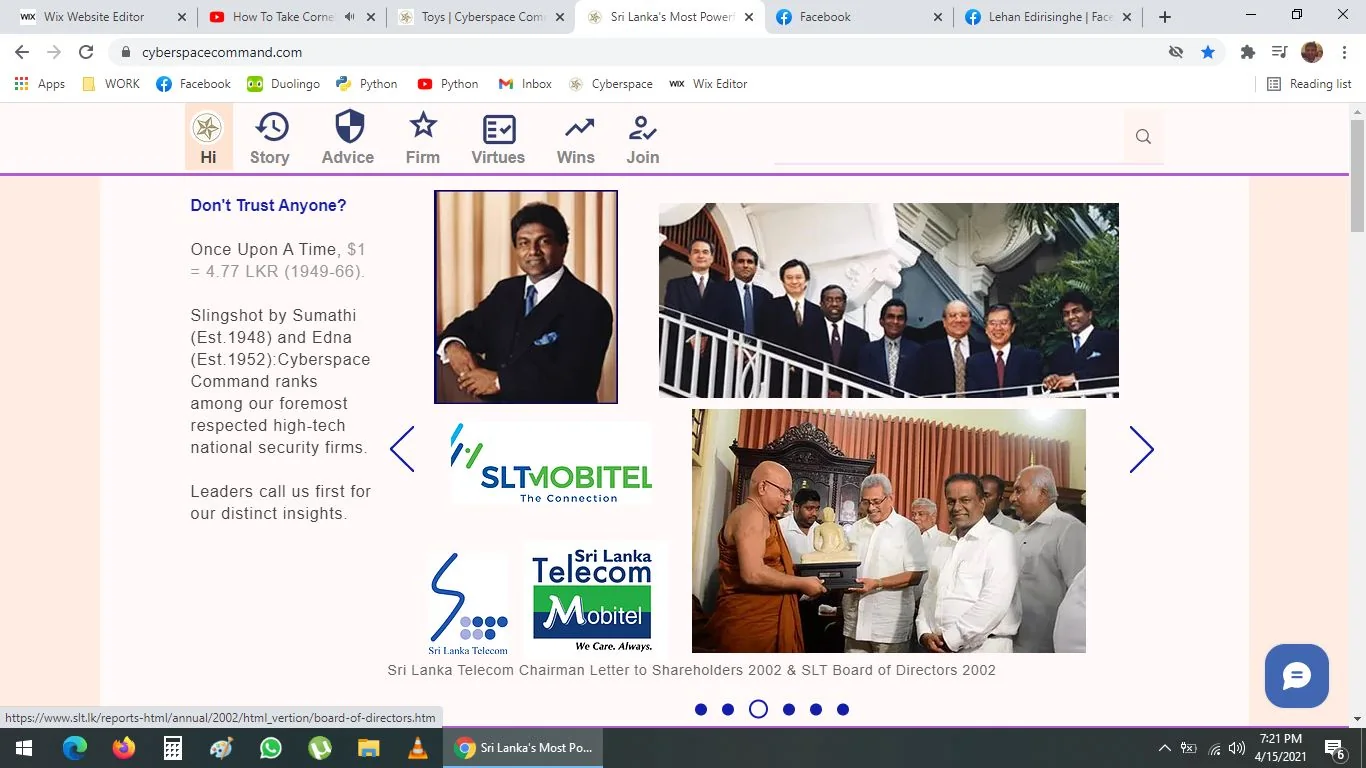The width and height of the screenshot is (1366, 768).
Task: Open the Wix Editor bookmark
Action: pos(708,84)
